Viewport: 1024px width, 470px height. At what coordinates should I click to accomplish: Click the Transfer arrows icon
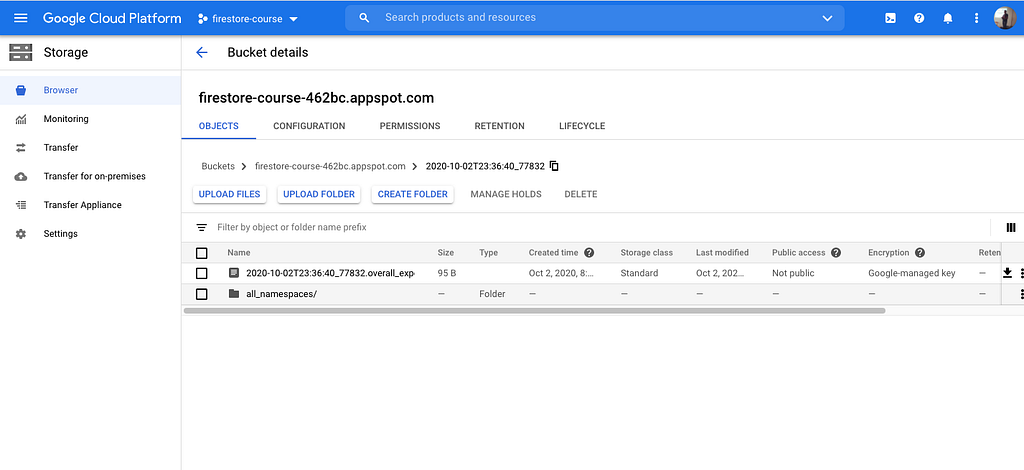[21, 148]
